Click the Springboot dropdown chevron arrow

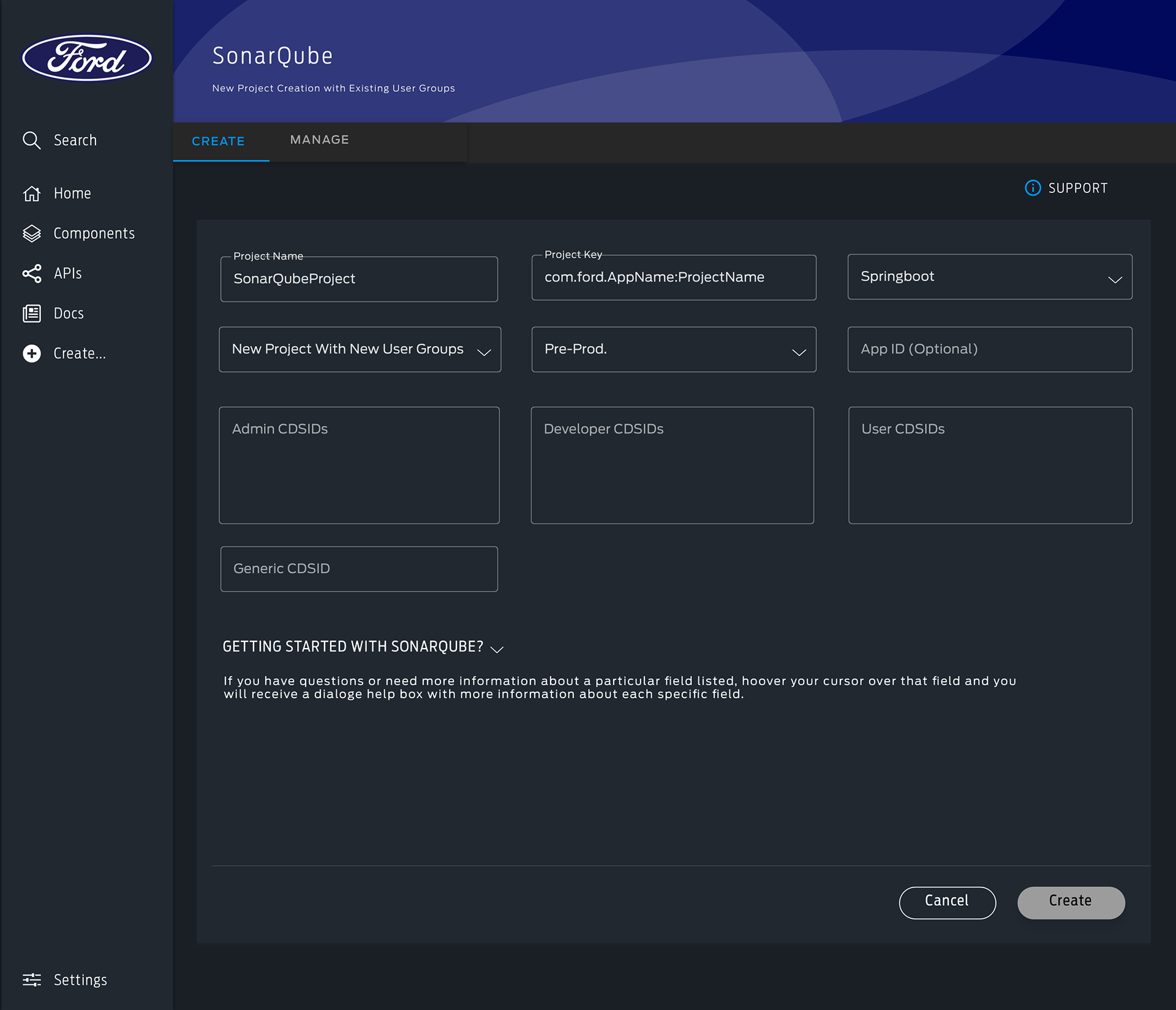tap(1115, 279)
